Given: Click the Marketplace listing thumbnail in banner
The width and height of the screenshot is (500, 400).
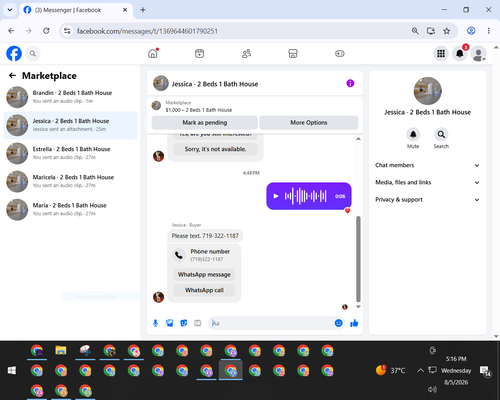Looking at the screenshot, I should pos(156,106).
